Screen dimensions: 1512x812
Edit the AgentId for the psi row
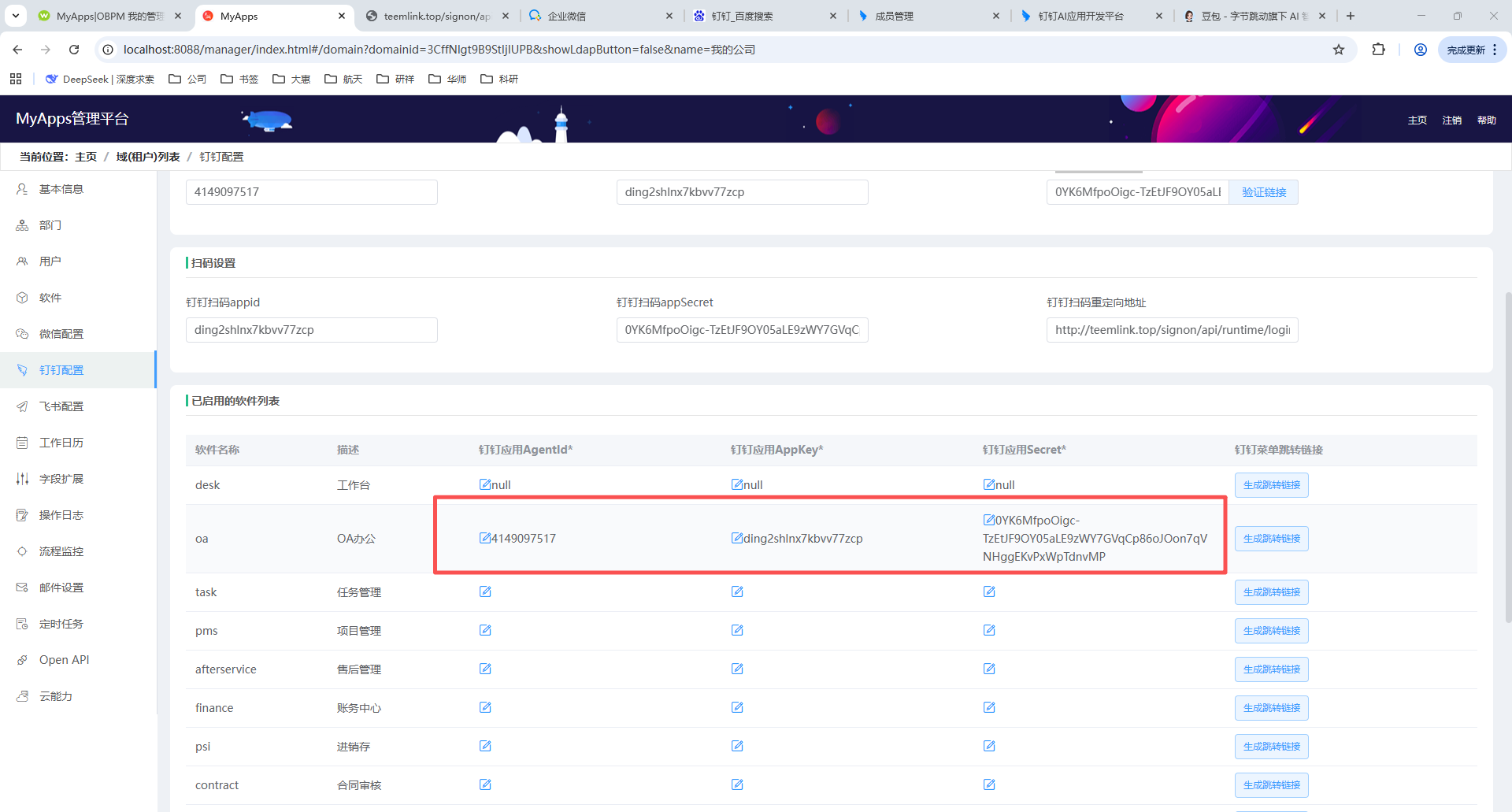485,746
